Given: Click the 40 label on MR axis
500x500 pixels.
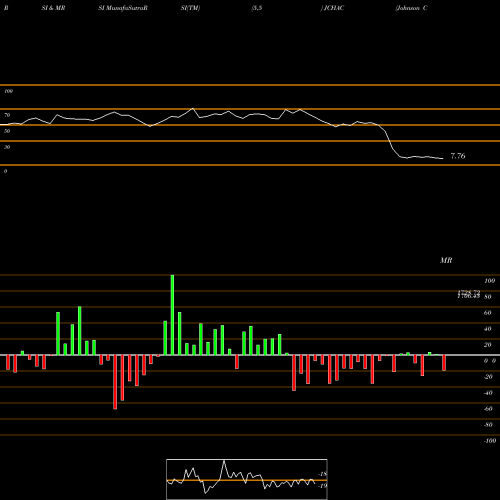Looking at the screenshot, I should pyautogui.click(x=488, y=329).
